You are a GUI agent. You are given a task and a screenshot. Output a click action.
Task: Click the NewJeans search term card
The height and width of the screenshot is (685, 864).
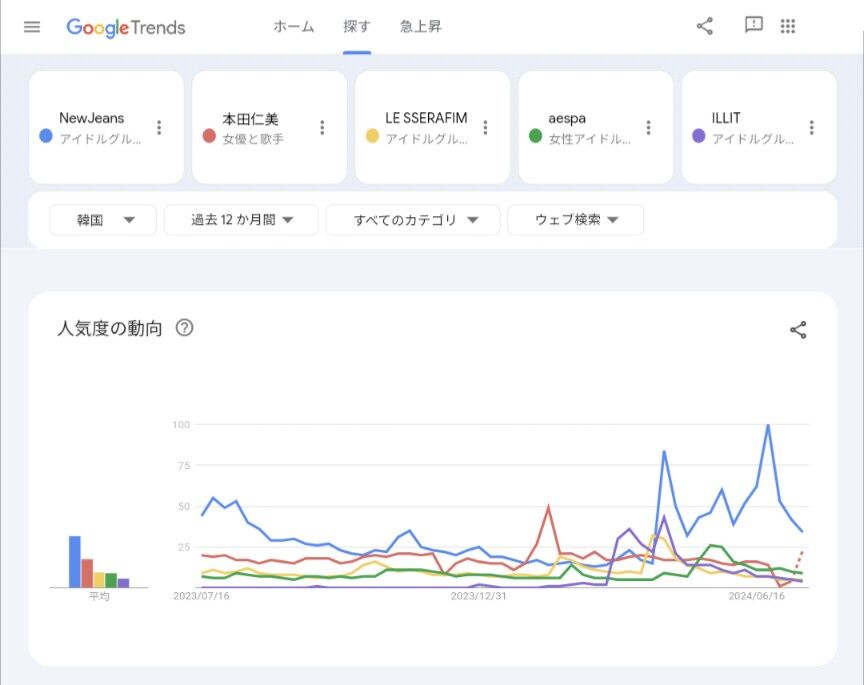(106, 127)
